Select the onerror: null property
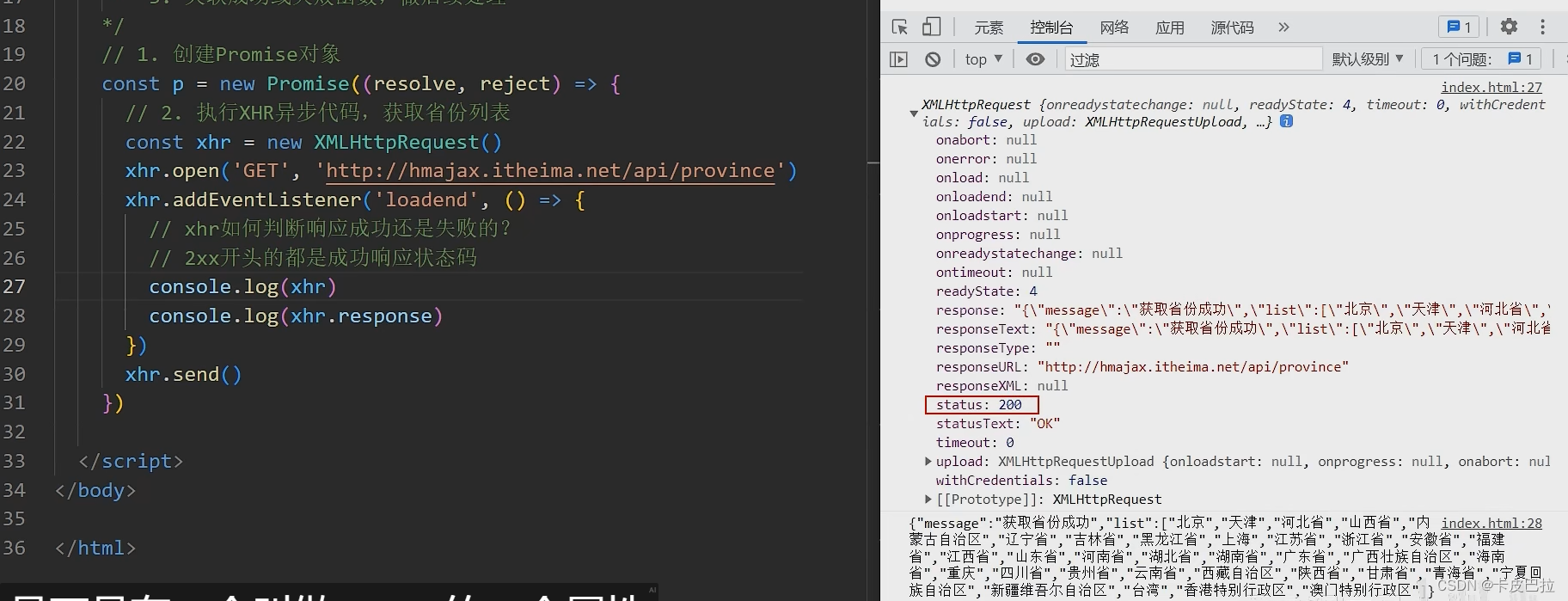Screen dimensions: 1568x601 986,159
